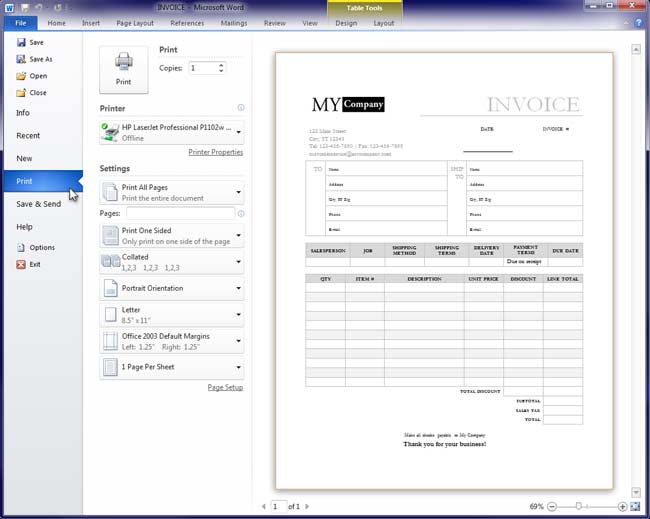The width and height of the screenshot is (650, 519).
Task: Click the 69% zoom level text
Action: point(536,506)
